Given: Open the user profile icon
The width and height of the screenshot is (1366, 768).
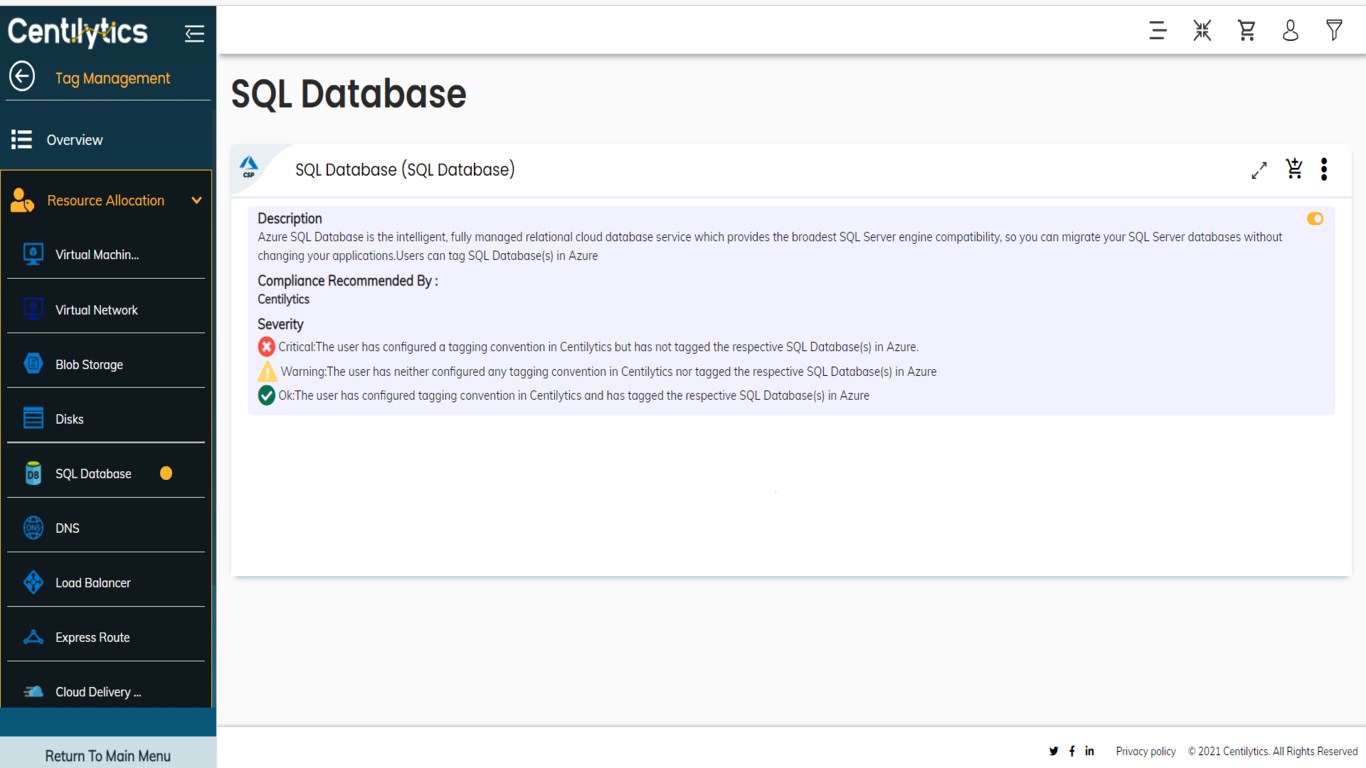Looking at the screenshot, I should [x=1290, y=30].
